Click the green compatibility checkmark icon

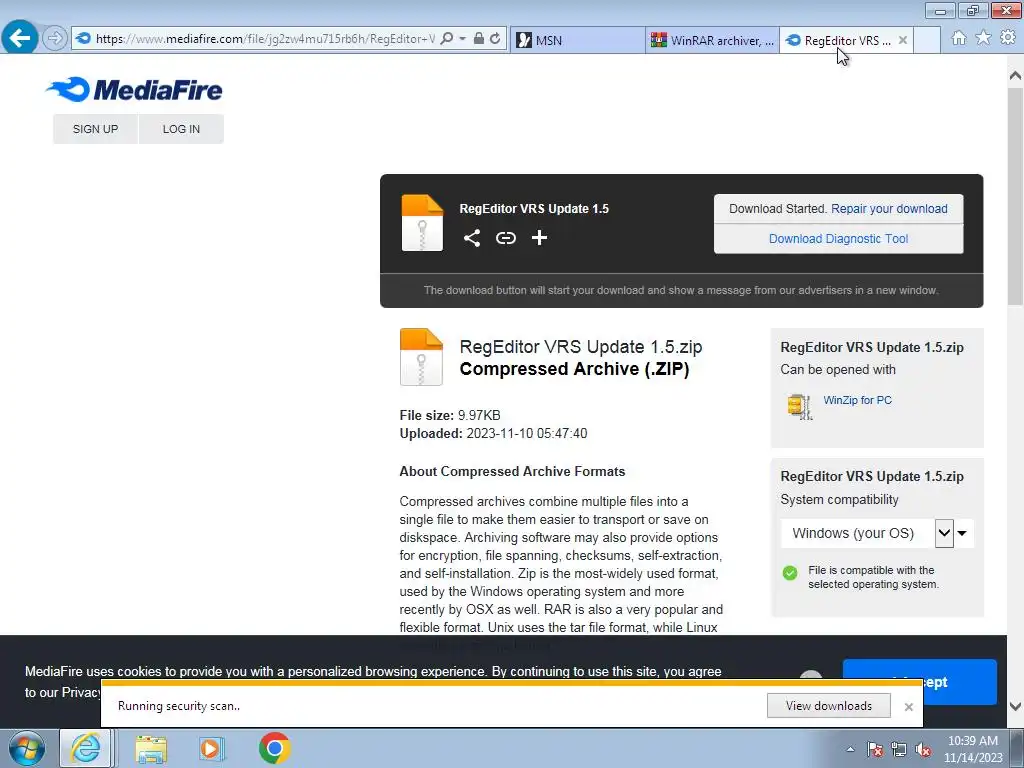click(x=790, y=573)
